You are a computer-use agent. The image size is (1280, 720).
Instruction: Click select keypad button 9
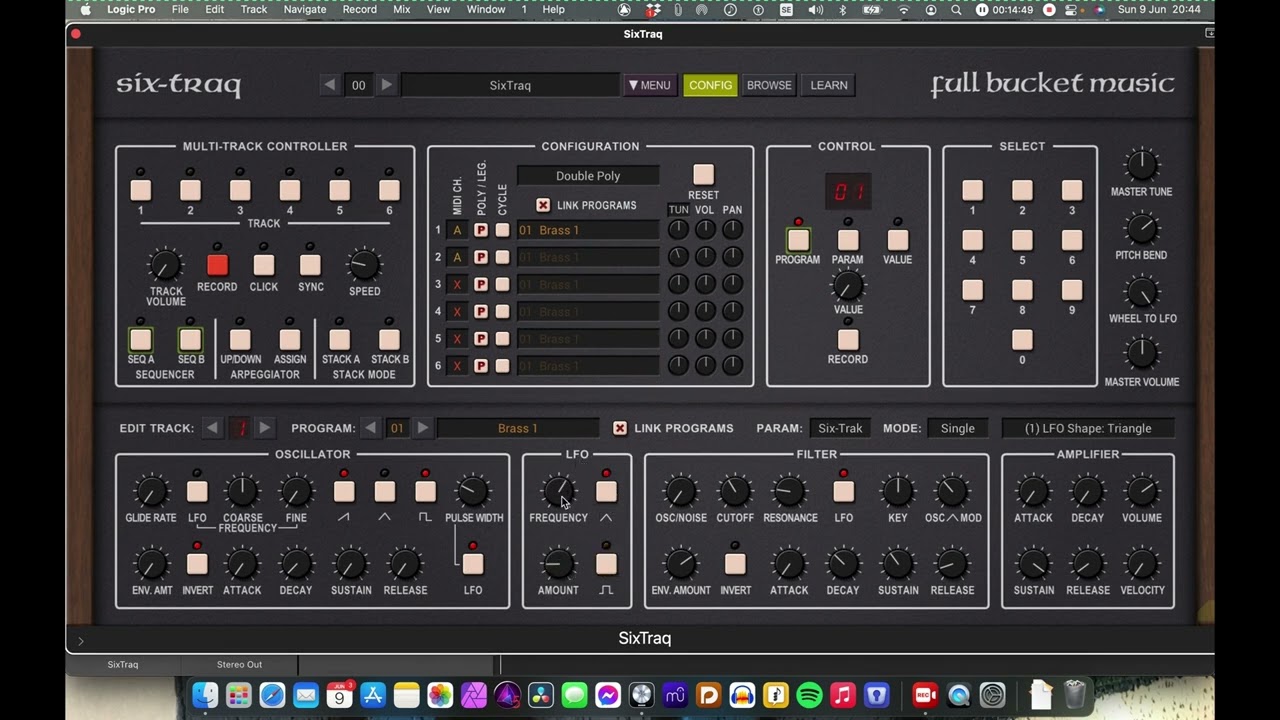click(x=1072, y=290)
